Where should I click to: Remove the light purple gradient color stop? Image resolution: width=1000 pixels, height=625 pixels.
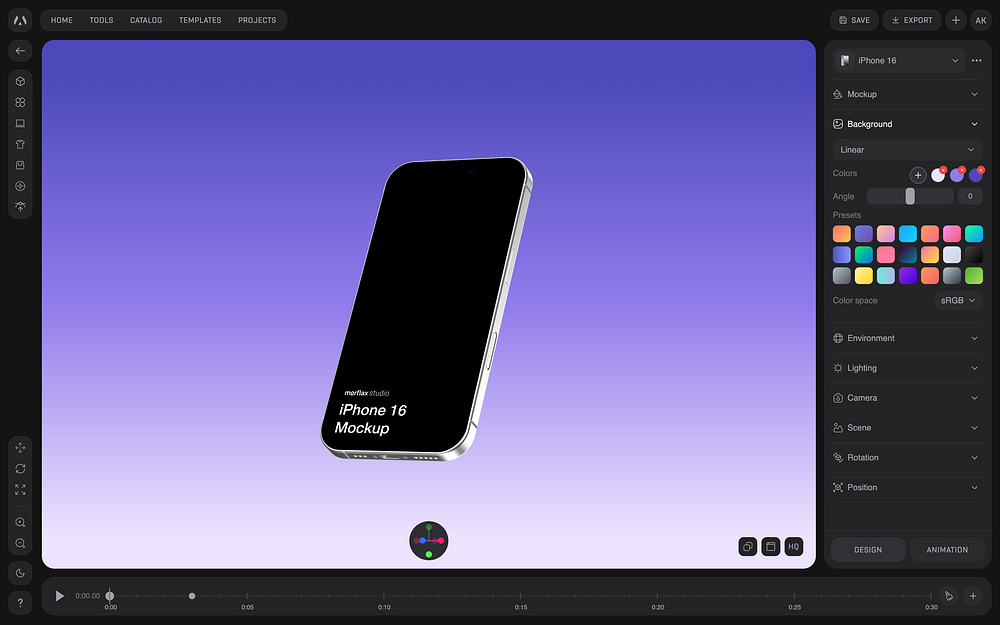tap(962, 170)
